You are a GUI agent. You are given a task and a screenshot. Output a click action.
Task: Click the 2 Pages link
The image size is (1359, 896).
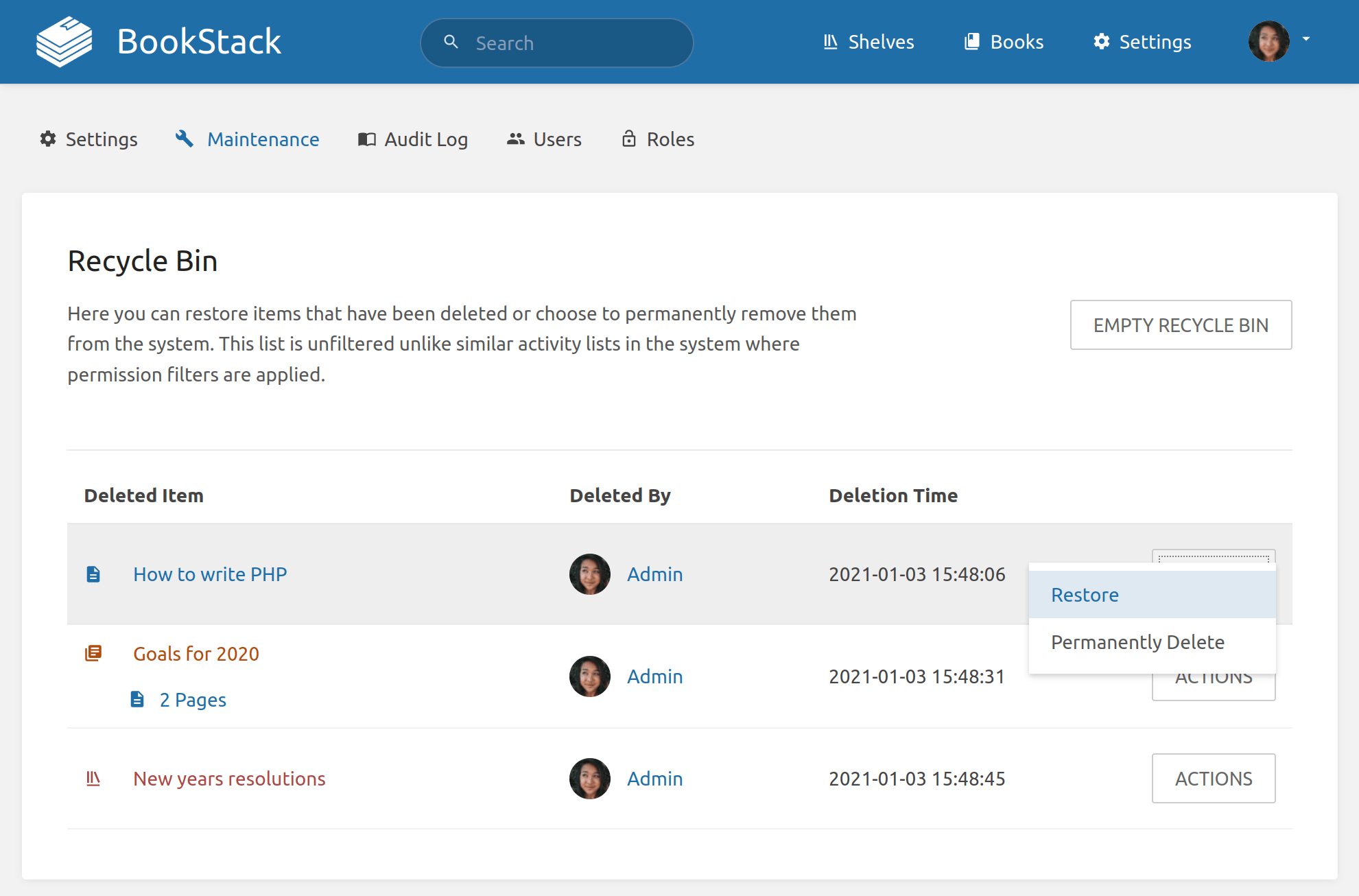coord(193,700)
